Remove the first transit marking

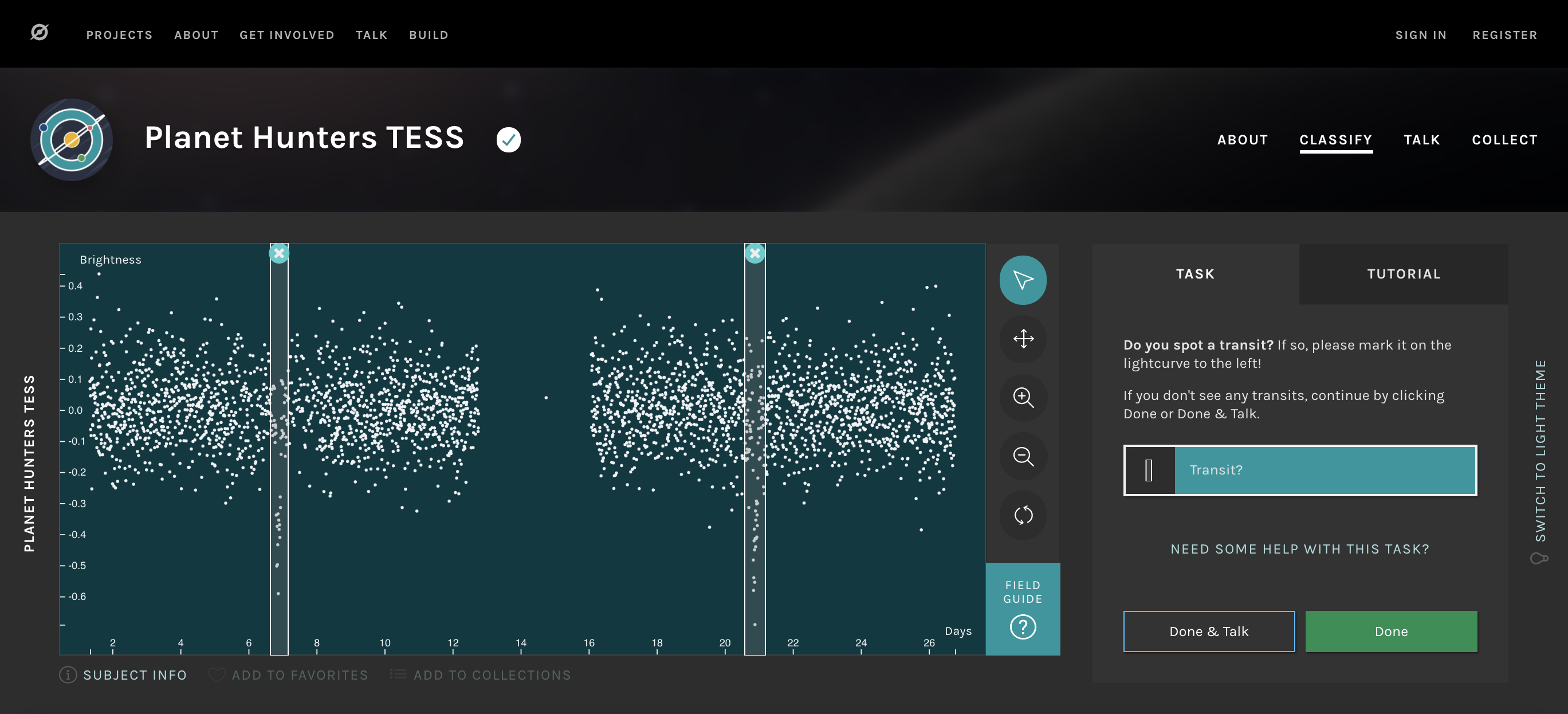(279, 253)
